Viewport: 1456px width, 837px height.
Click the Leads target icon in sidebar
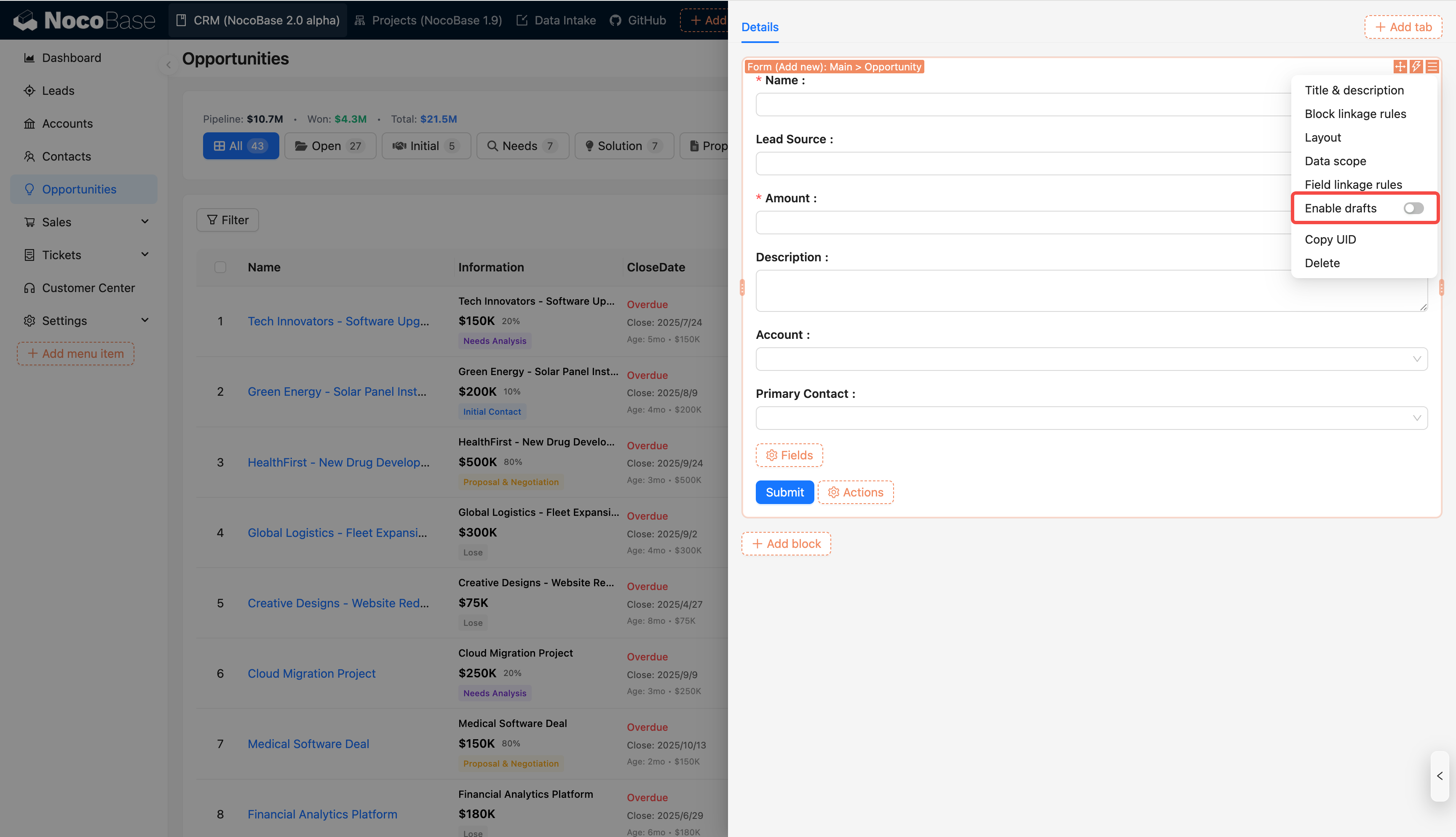click(x=29, y=91)
